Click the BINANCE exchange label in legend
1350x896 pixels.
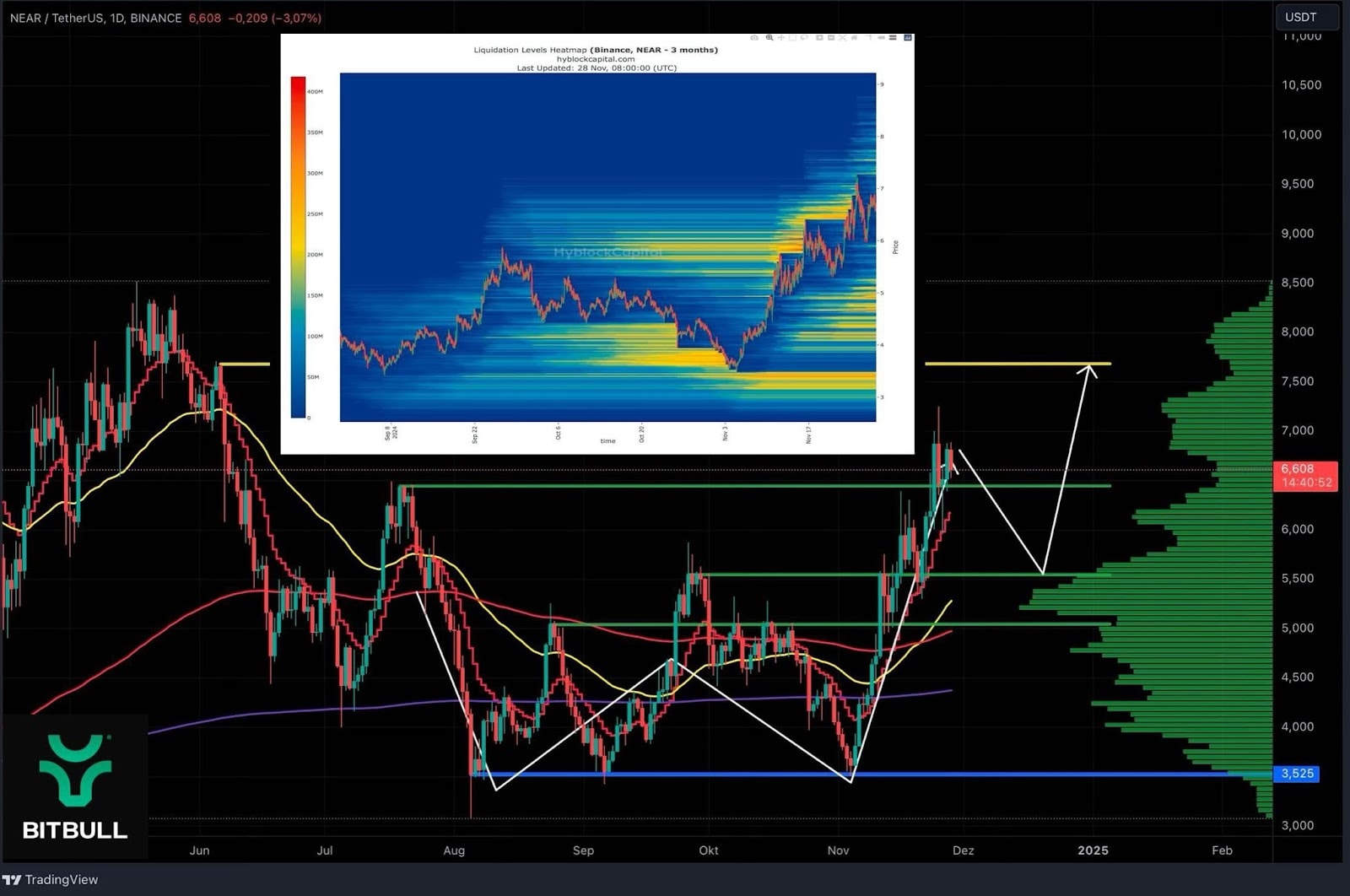(156, 18)
